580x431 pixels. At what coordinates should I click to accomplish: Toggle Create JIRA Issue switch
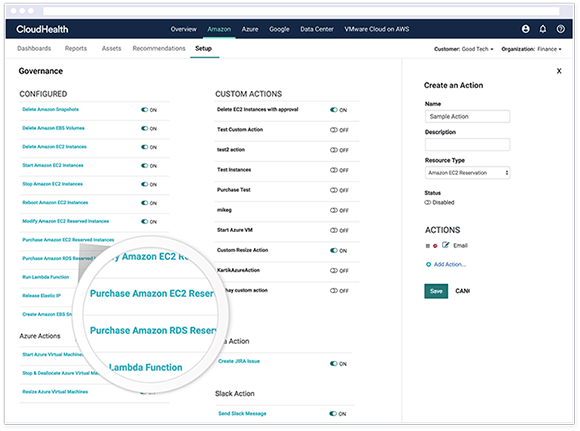(333, 364)
